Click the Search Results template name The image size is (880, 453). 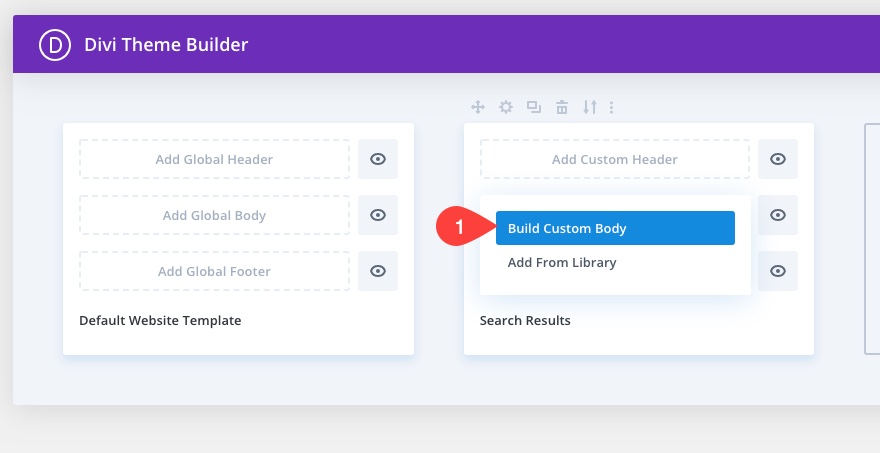tap(525, 321)
